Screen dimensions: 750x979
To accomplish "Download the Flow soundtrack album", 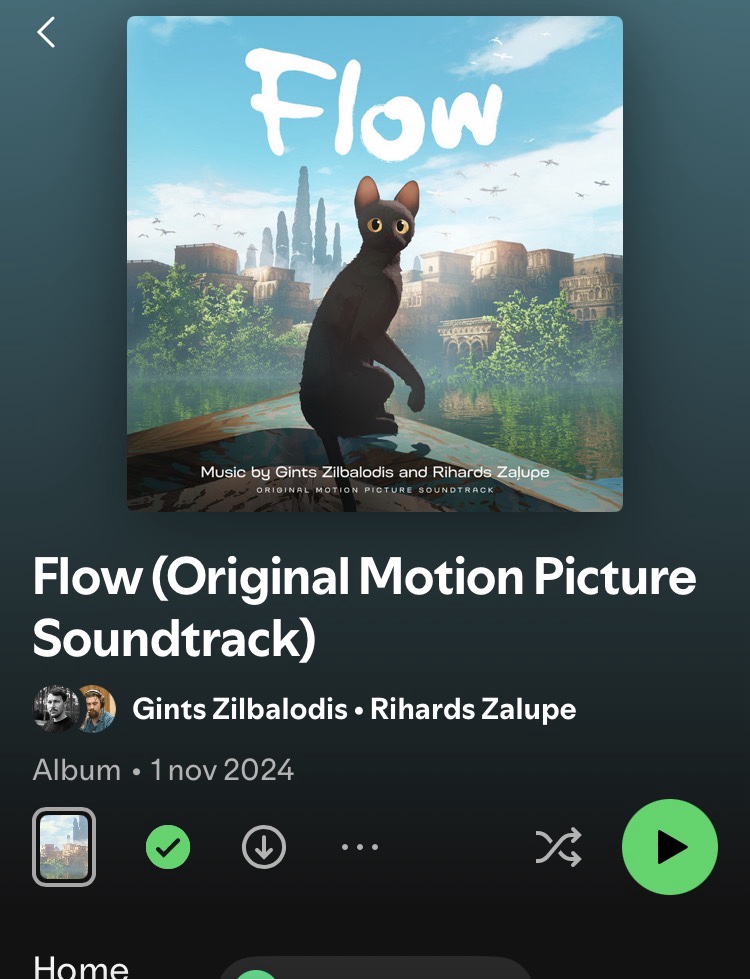I will (x=264, y=847).
